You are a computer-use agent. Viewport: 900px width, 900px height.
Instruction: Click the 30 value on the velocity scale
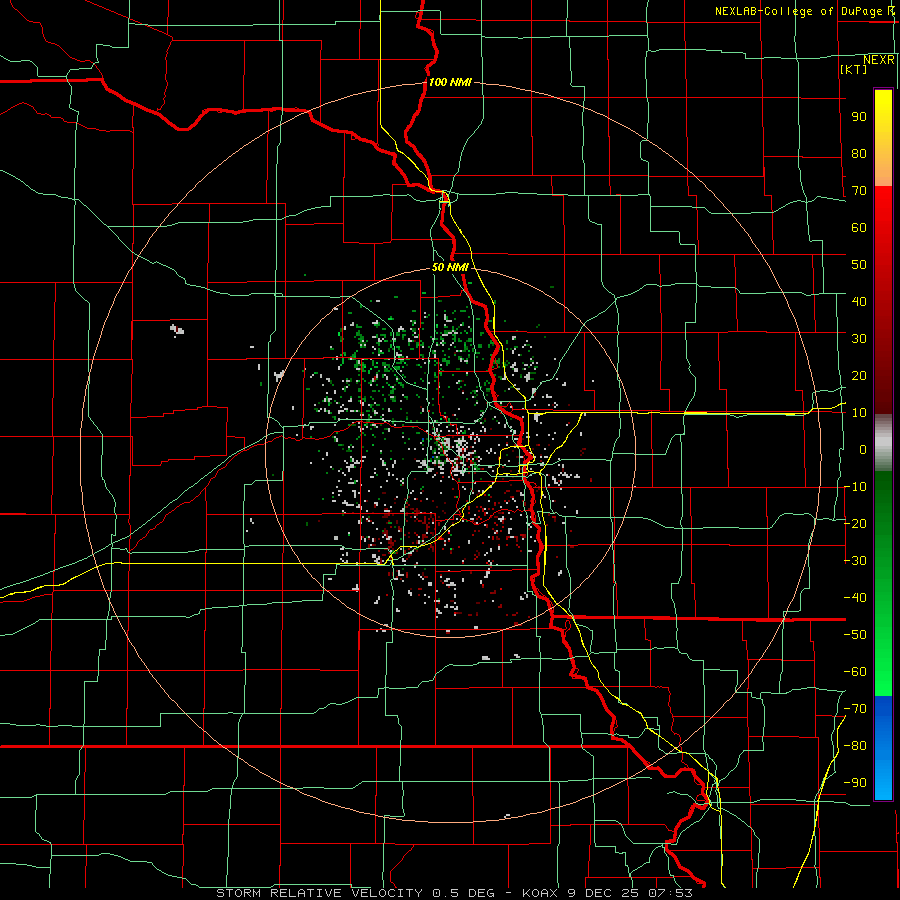[859, 339]
